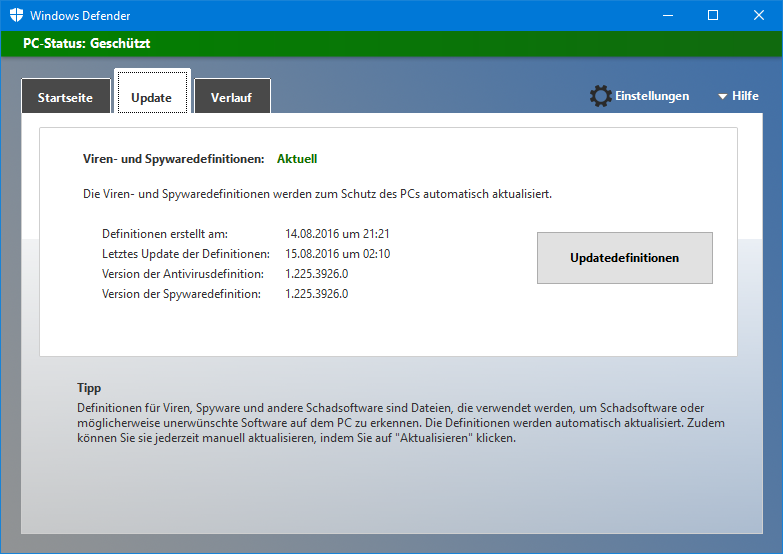
Task: Click the date '15.08.2016 um 02:10'
Action: coord(338,254)
